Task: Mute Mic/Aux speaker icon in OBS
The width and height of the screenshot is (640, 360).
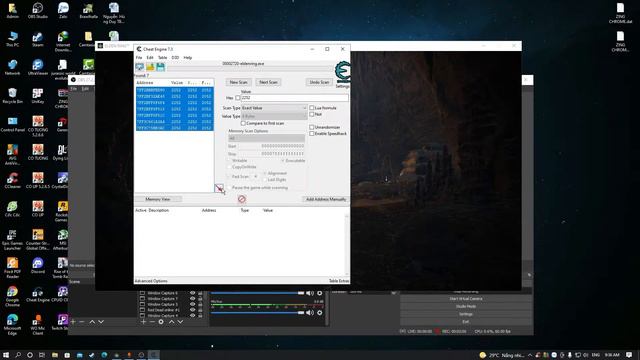Action: click(x=310, y=313)
